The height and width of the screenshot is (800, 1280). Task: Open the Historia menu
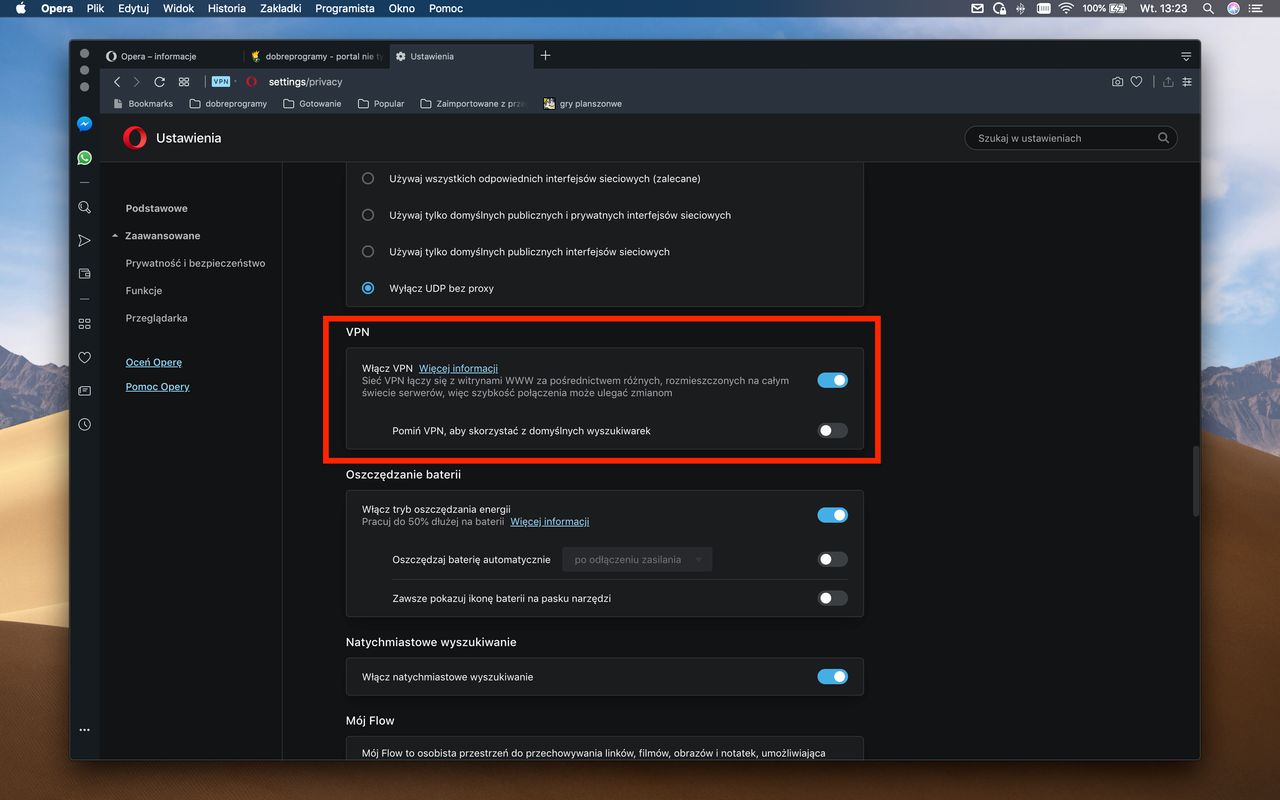[x=227, y=8]
